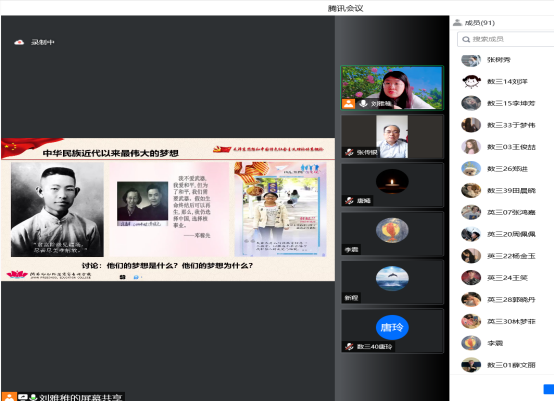Select the blue 唐玲 avatar tile
This screenshot has height=401, width=554.
pos(392,331)
